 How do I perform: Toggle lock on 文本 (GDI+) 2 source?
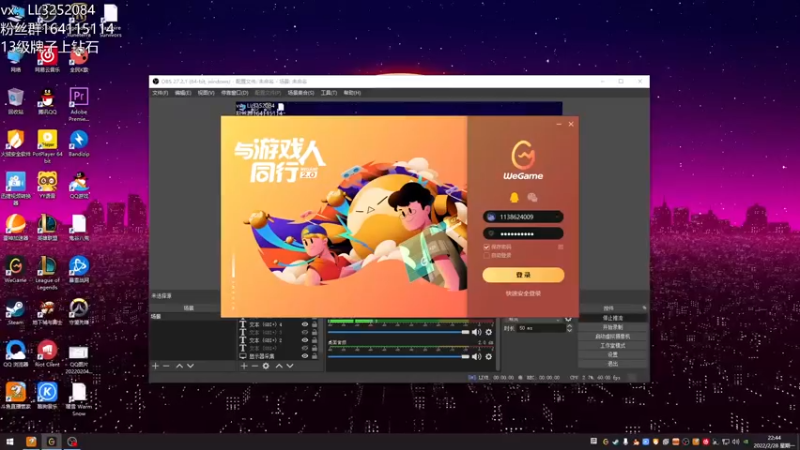(x=315, y=340)
